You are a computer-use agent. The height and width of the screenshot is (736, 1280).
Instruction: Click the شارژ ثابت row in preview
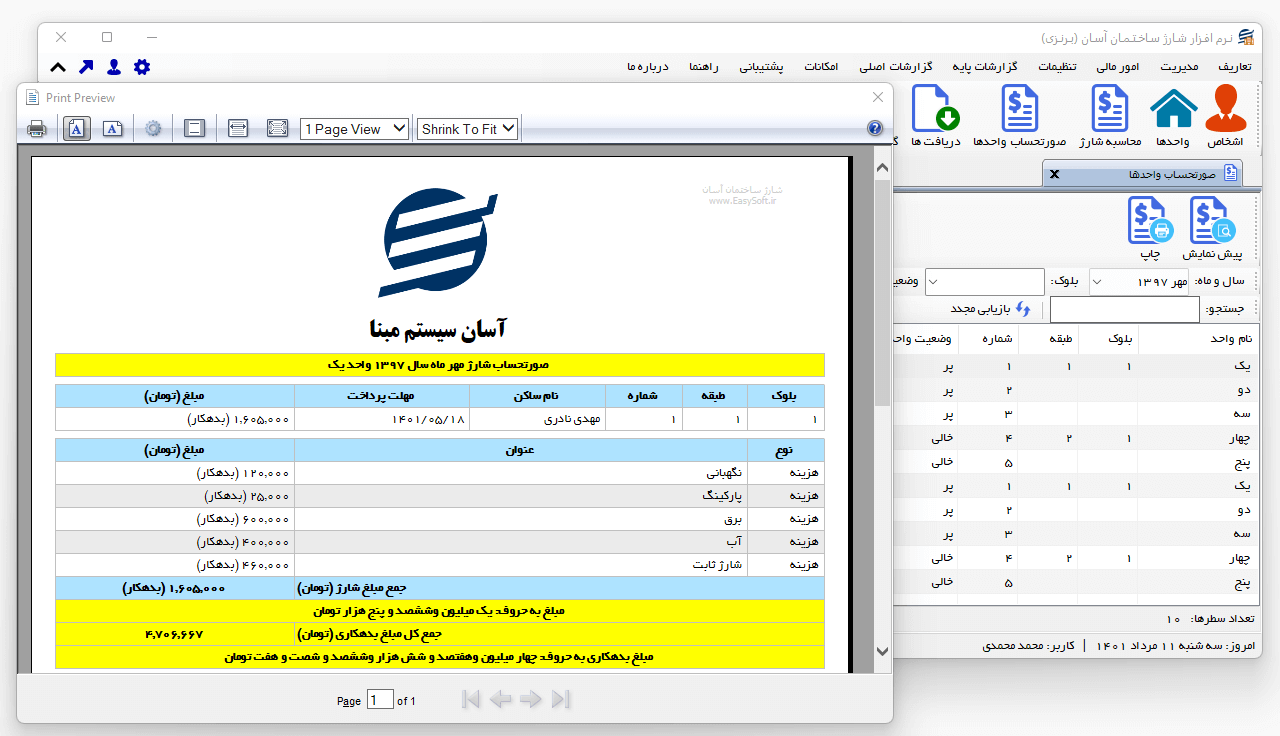click(440, 565)
